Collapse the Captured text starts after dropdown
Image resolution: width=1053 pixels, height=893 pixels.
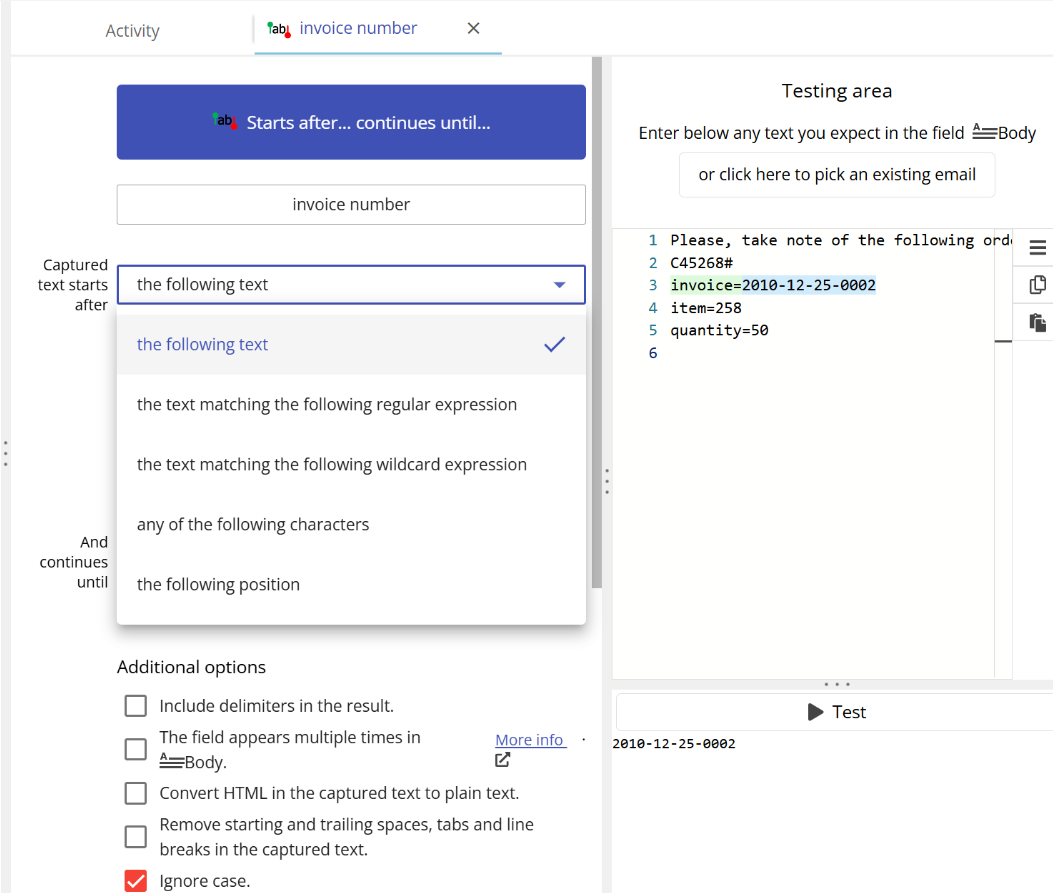(x=558, y=285)
